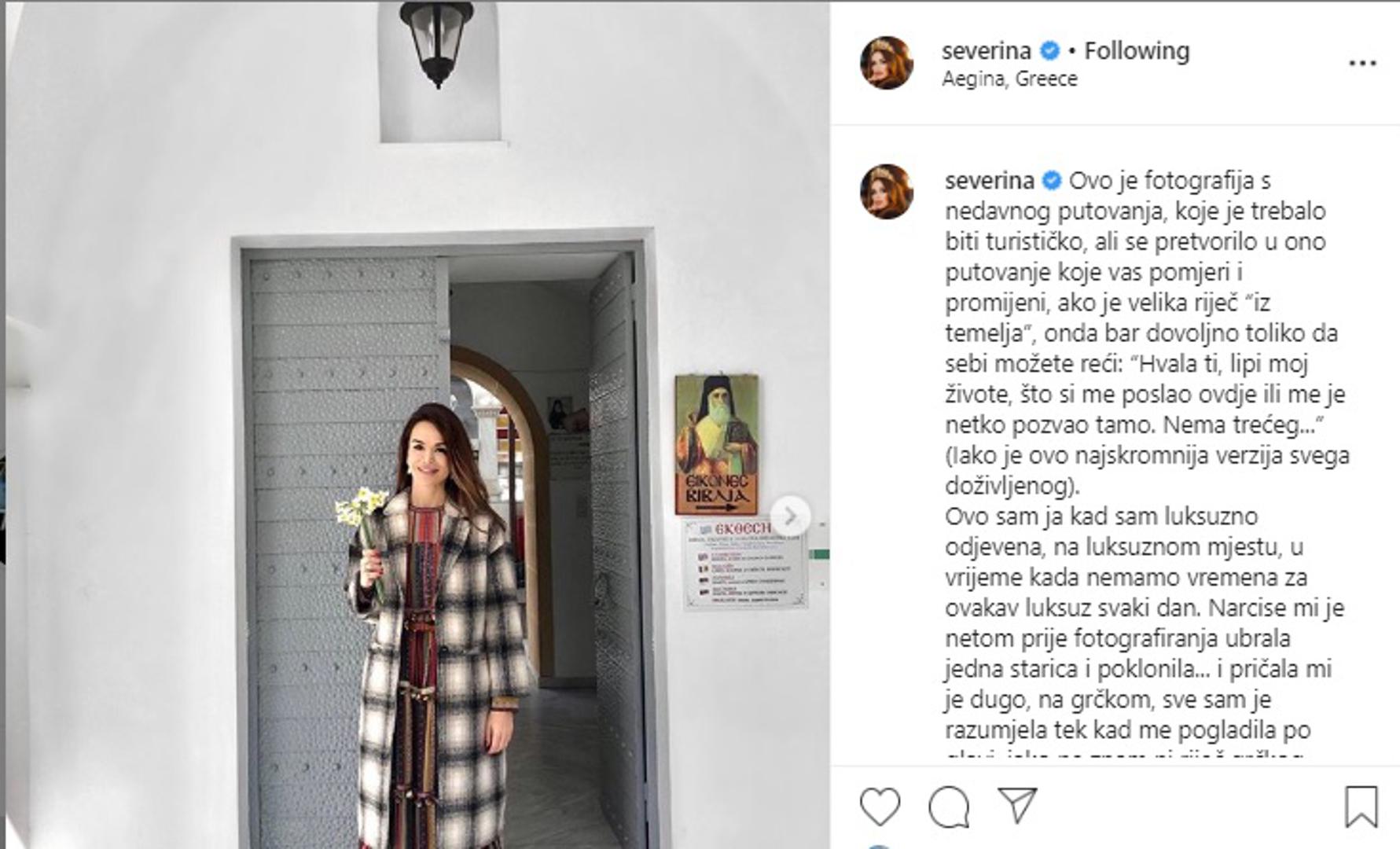The image size is (1400, 849).
Task: Click verified badge in caption username
Action: point(1052,181)
